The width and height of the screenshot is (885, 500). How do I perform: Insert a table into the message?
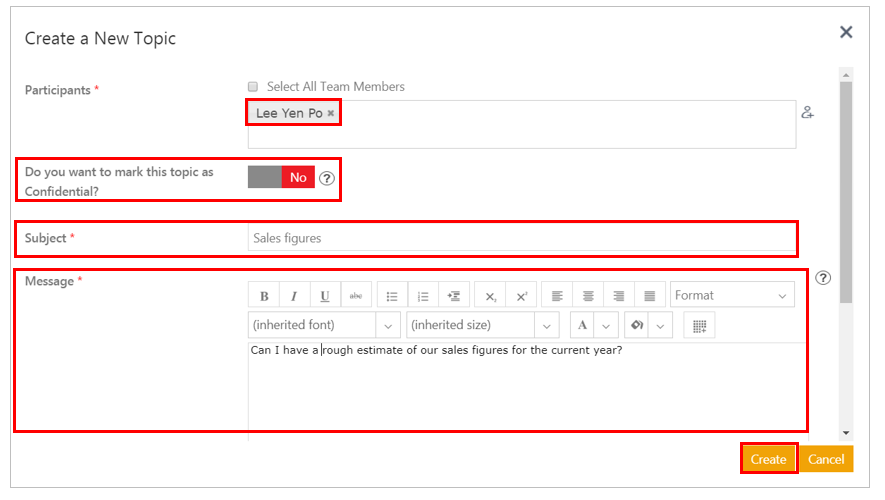pos(700,326)
